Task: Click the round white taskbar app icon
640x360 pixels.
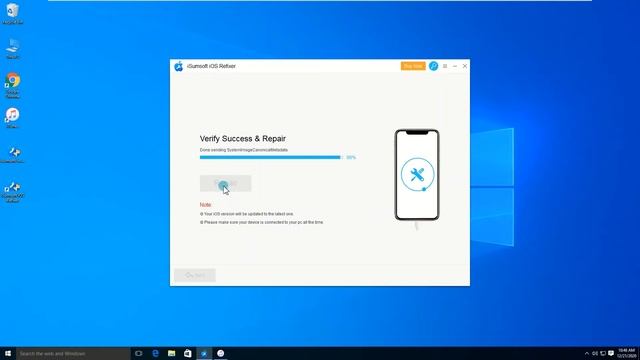Action: click(220, 353)
